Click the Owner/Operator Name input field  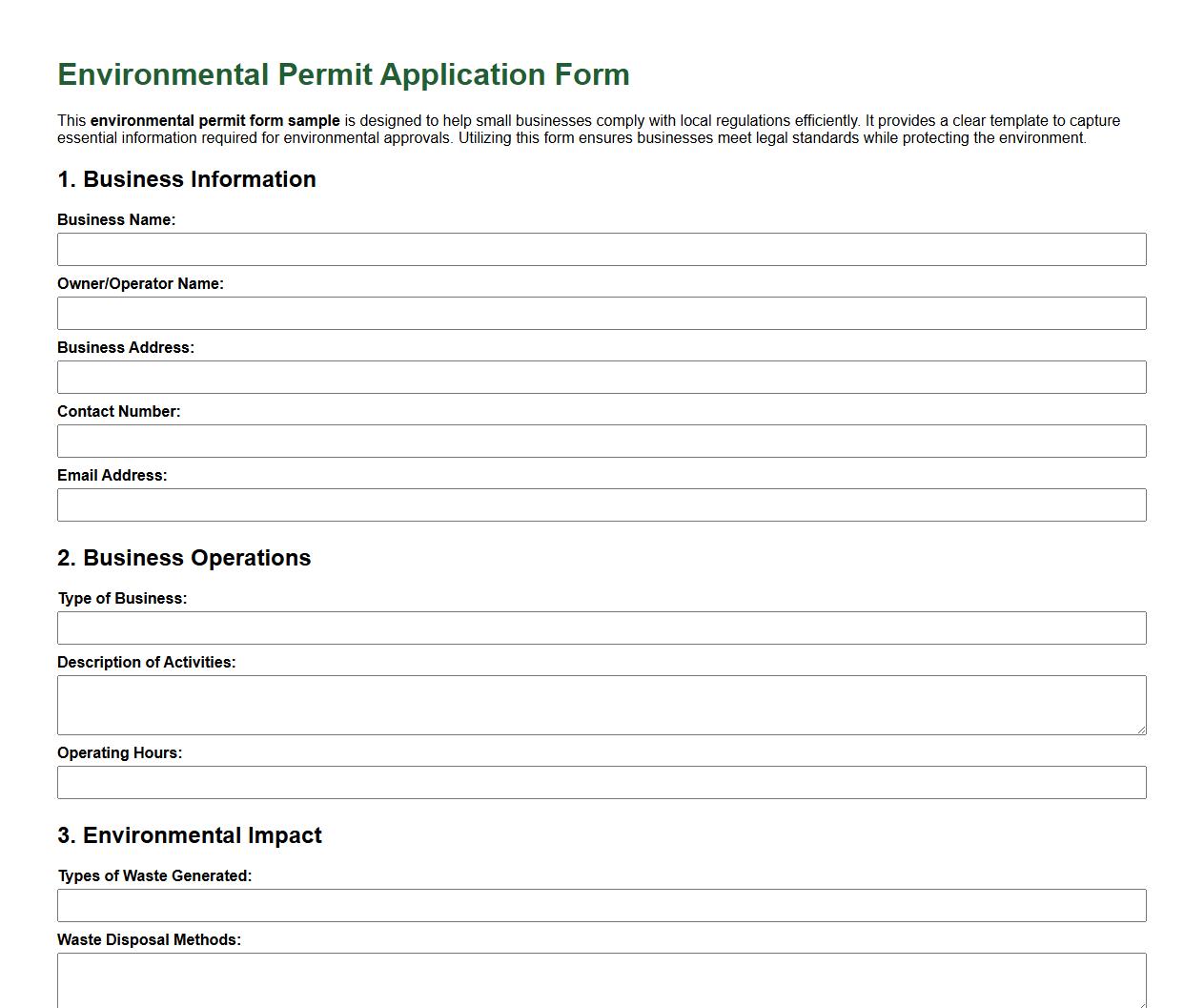tap(602, 313)
